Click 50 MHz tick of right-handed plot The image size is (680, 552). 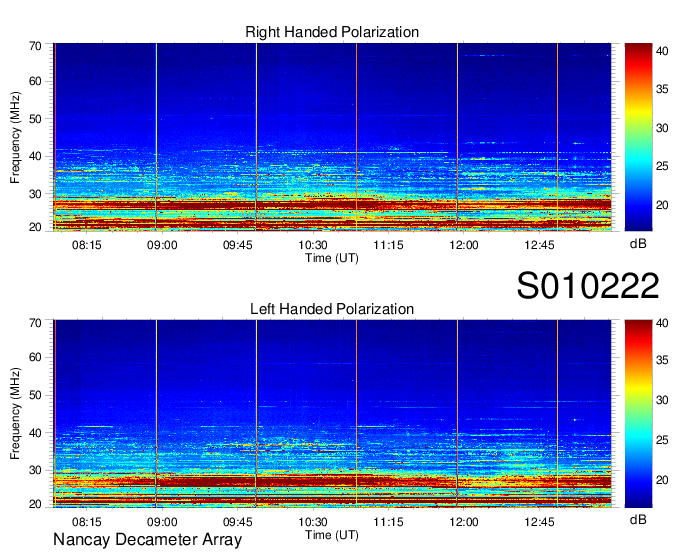[35, 119]
